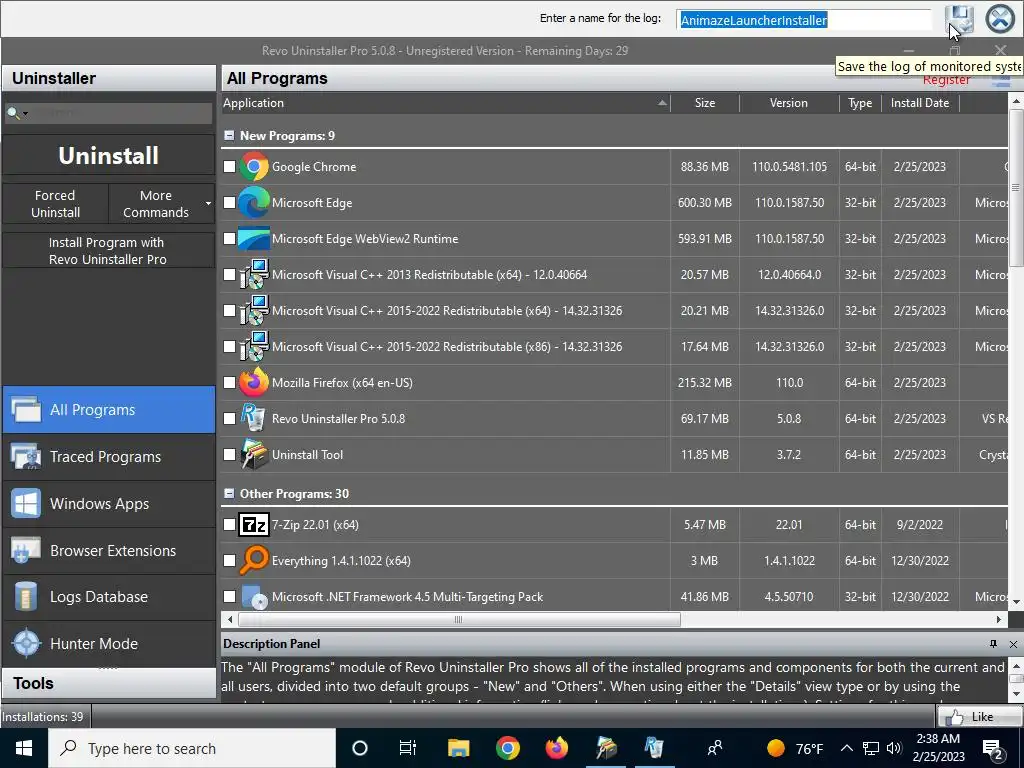The image size is (1024, 768).
Task: Check the Microsoft Edge checkbox
Action: 229,202
